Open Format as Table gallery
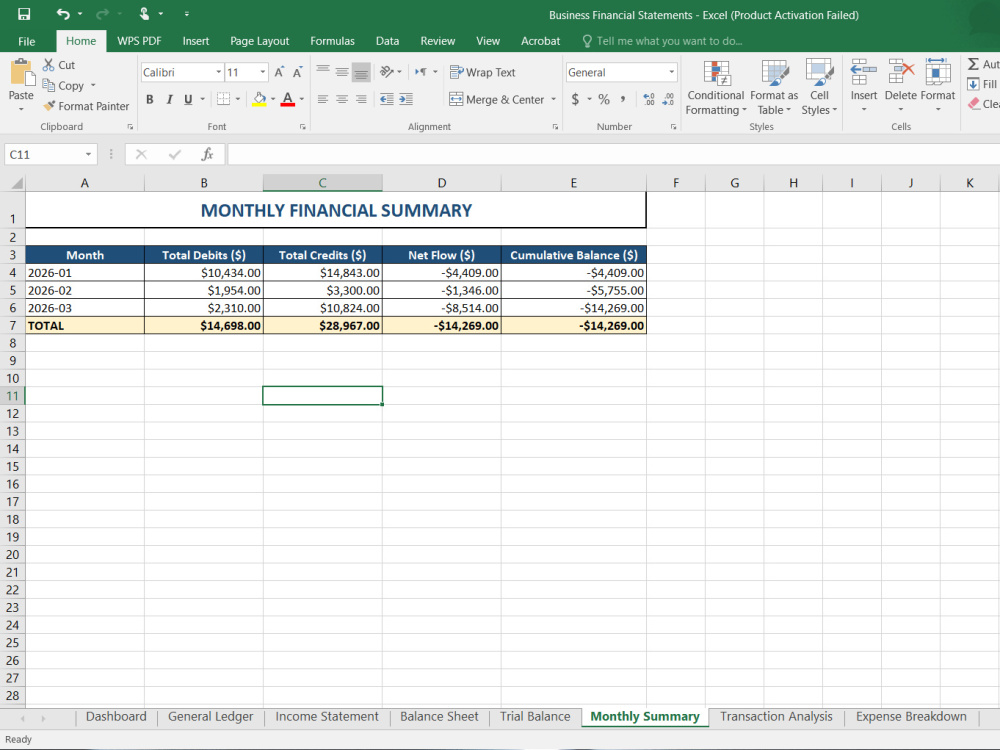 tap(774, 87)
